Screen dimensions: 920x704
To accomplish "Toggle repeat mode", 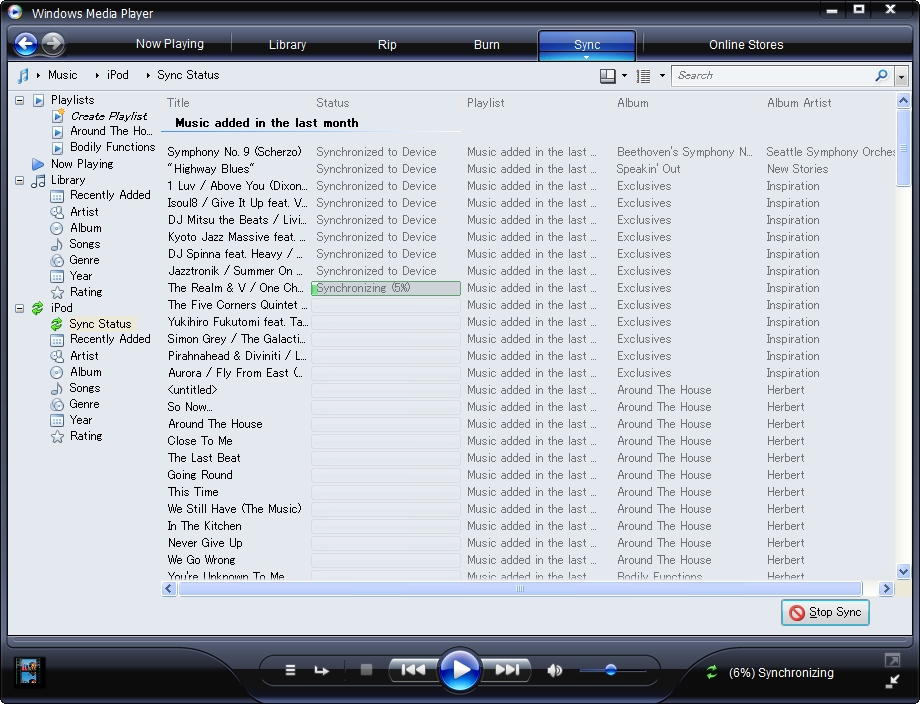I will pos(321,670).
